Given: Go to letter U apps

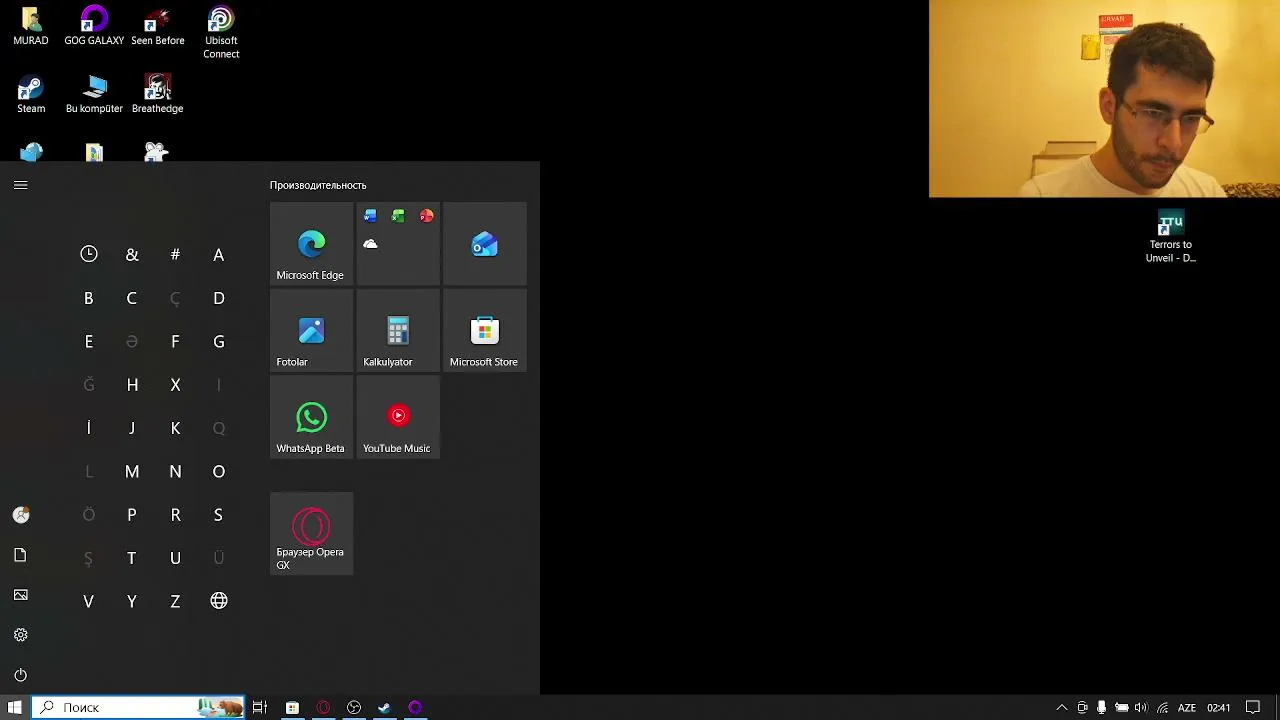Looking at the screenshot, I should point(175,558).
